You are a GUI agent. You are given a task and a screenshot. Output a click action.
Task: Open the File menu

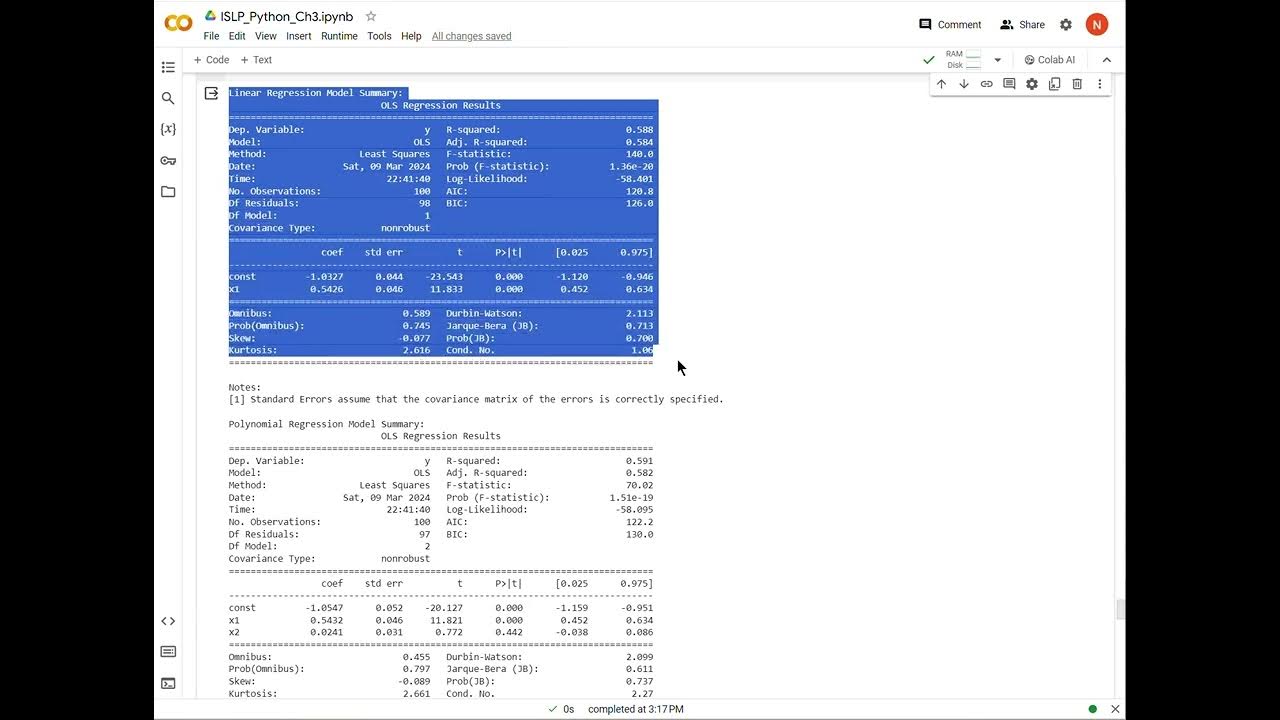pos(211,36)
